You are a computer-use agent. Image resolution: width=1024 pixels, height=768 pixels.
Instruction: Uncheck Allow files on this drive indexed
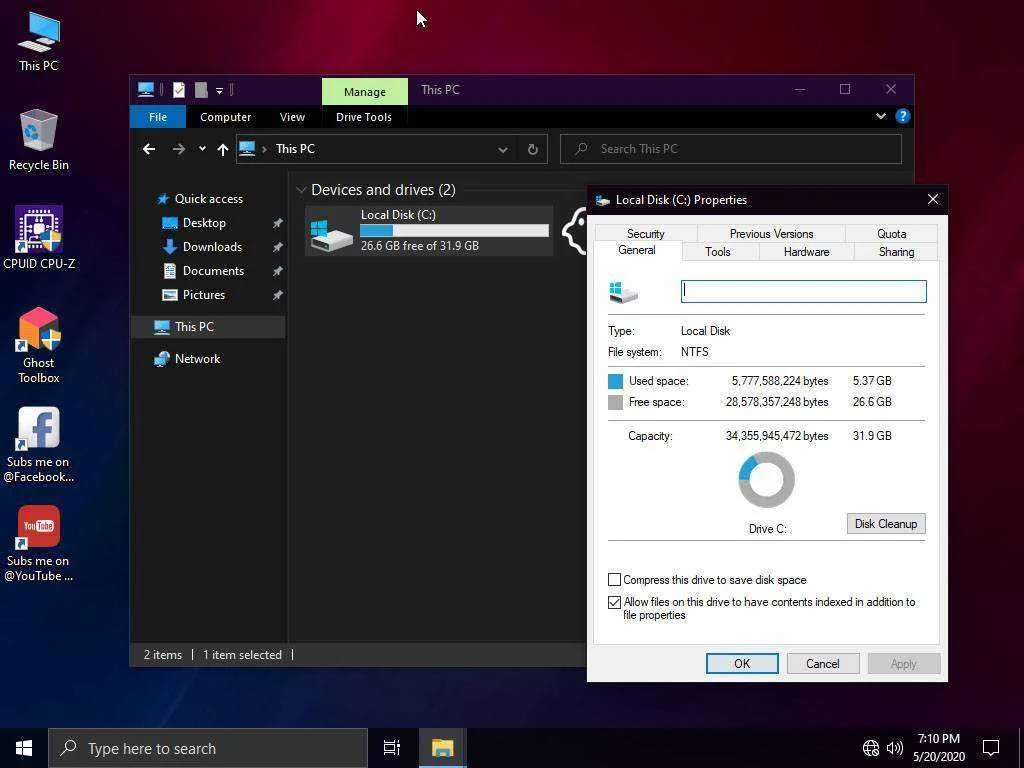pos(615,602)
